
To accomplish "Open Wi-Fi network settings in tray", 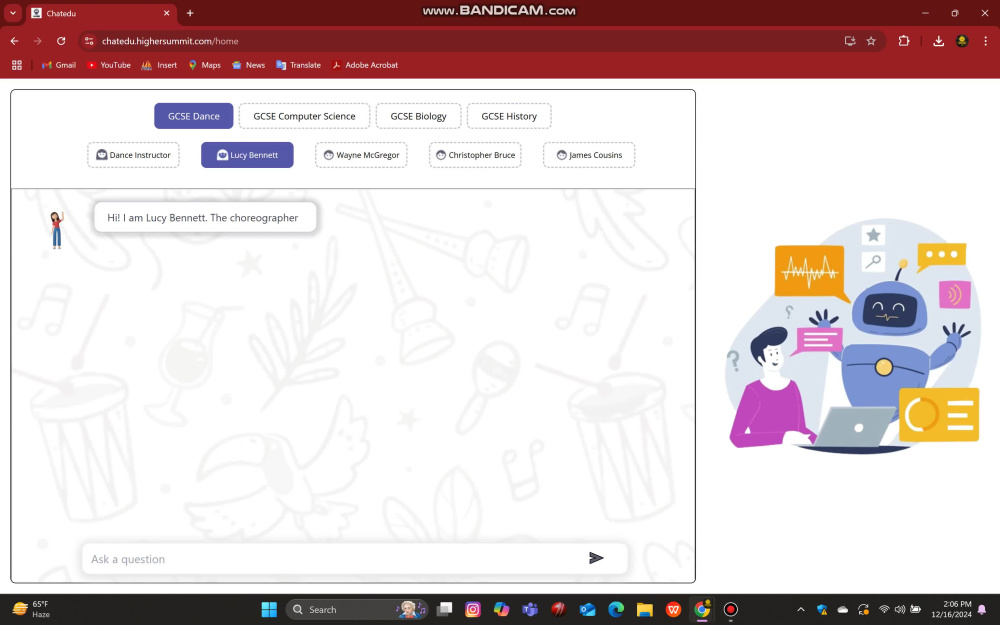I will point(884,610).
